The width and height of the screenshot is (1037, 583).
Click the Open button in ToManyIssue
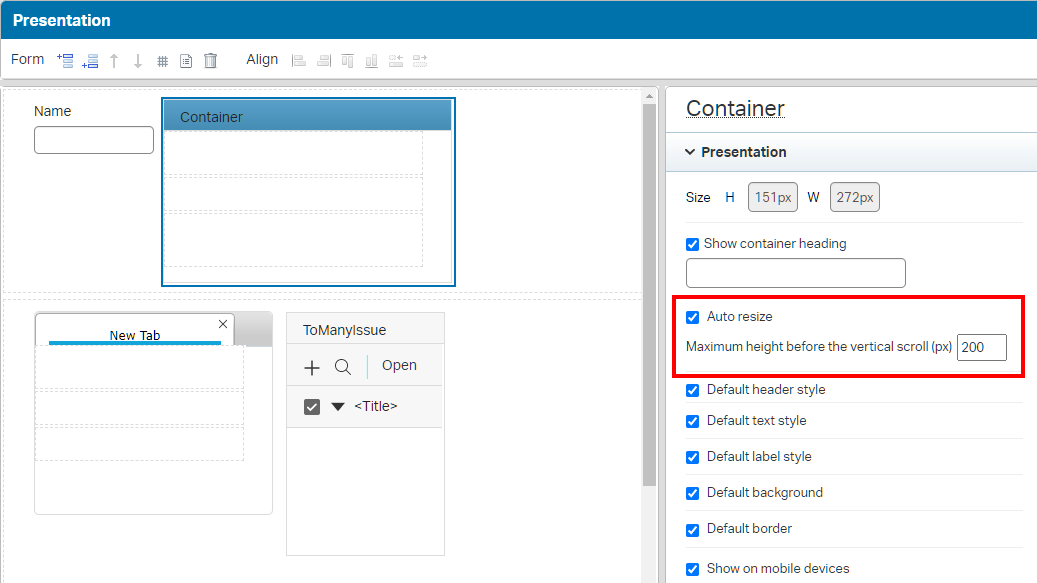pos(399,366)
